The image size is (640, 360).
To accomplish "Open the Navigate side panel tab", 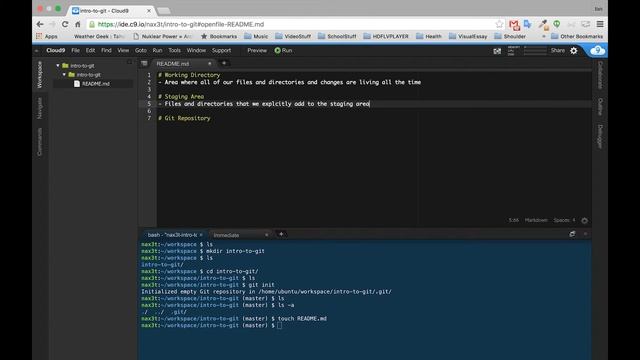I will (40, 108).
